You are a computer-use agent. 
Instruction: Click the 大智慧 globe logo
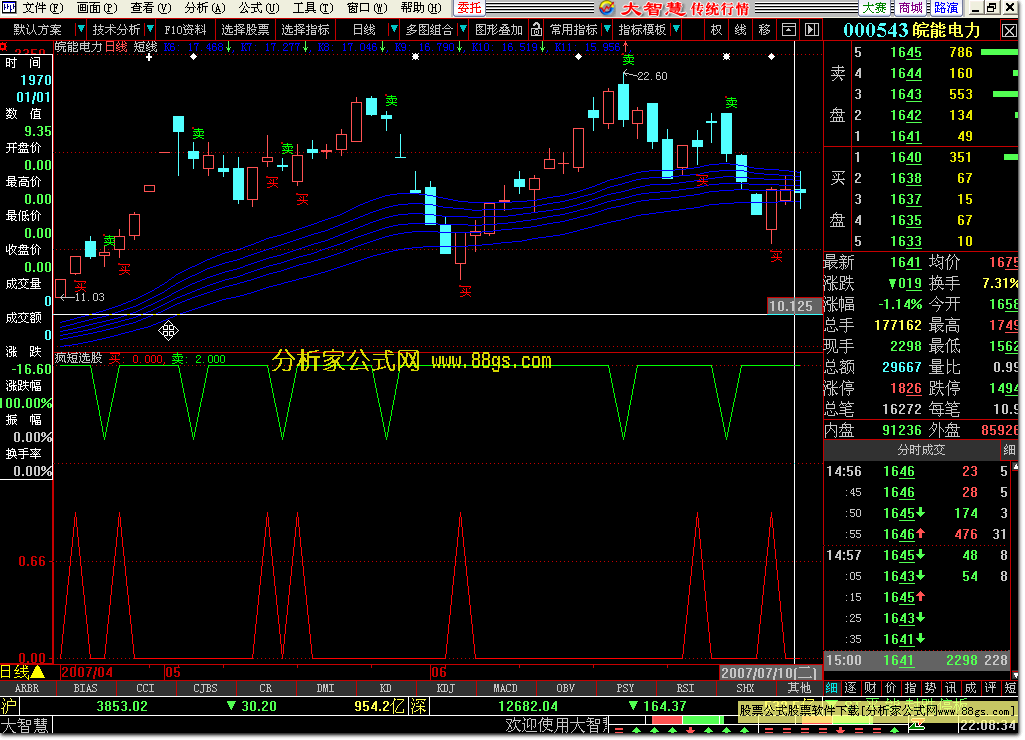607,8
